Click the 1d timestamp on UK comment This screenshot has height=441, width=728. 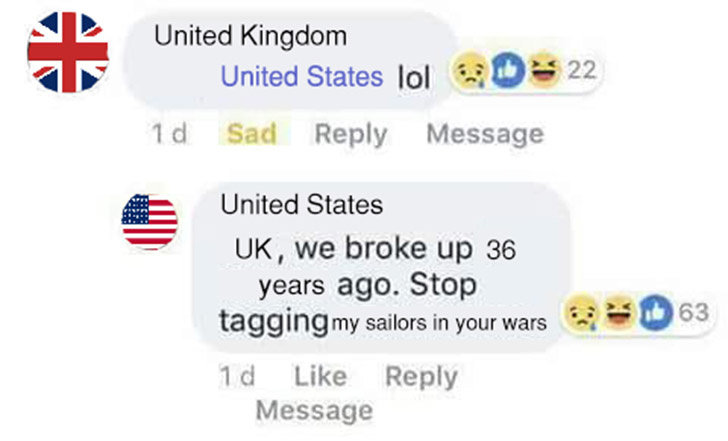pos(170,134)
